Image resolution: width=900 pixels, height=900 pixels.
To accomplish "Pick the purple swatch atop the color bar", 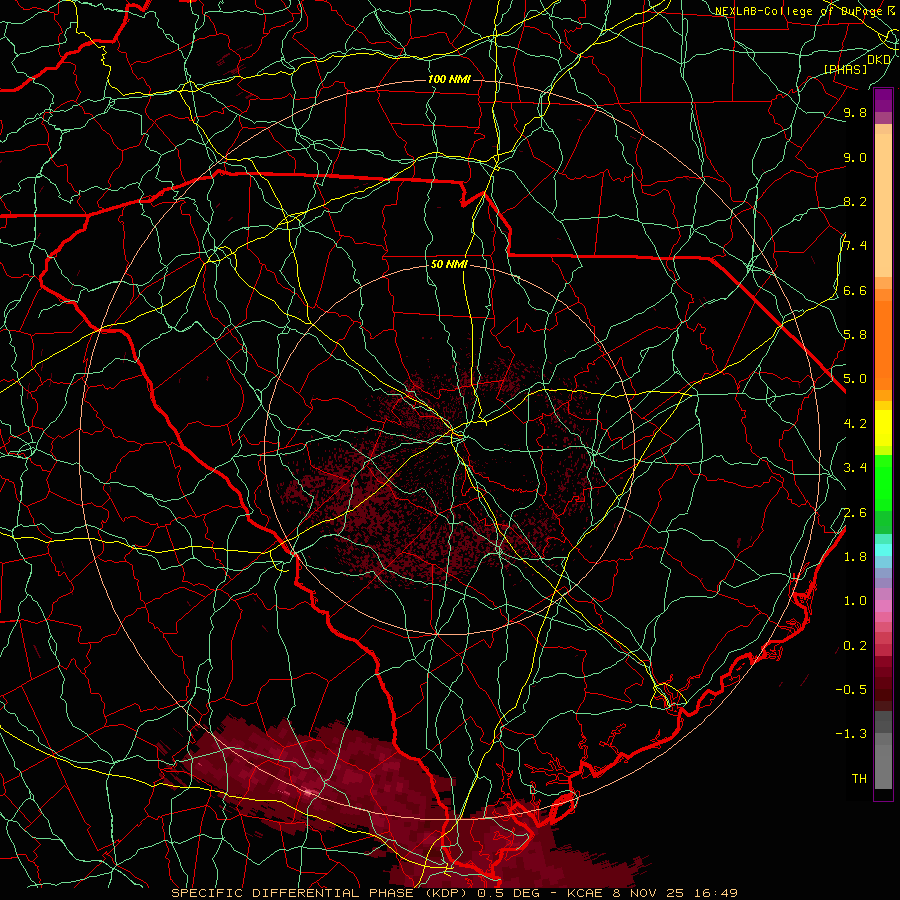I will coord(883,100).
